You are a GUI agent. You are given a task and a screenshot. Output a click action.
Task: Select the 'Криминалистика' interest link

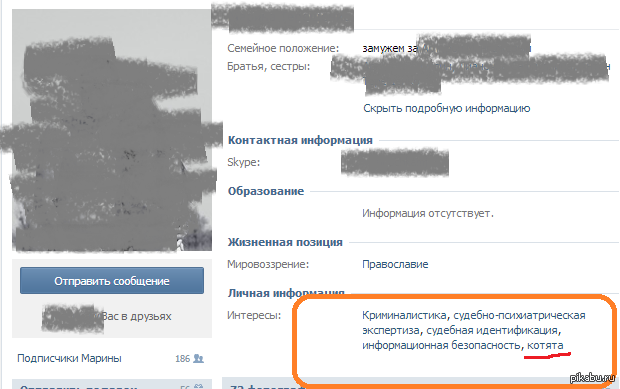[404, 315]
